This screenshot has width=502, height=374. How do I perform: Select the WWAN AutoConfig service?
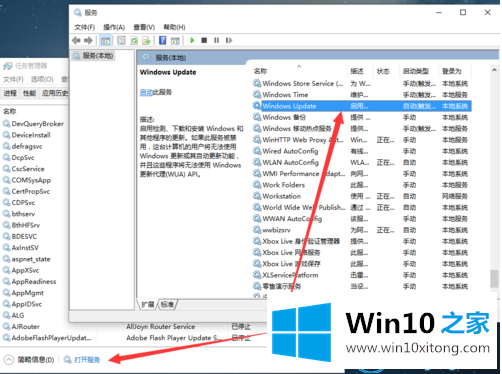pos(362,219)
